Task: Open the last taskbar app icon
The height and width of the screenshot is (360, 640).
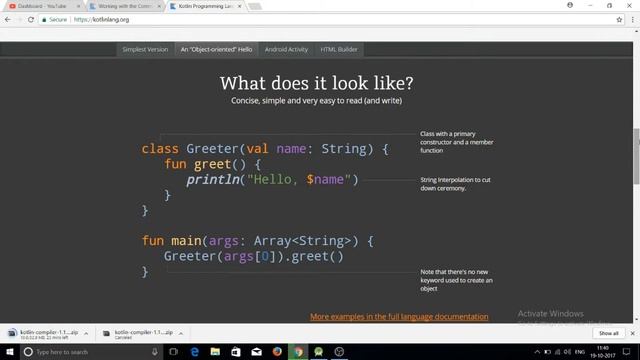Action: click(x=339, y=352)
